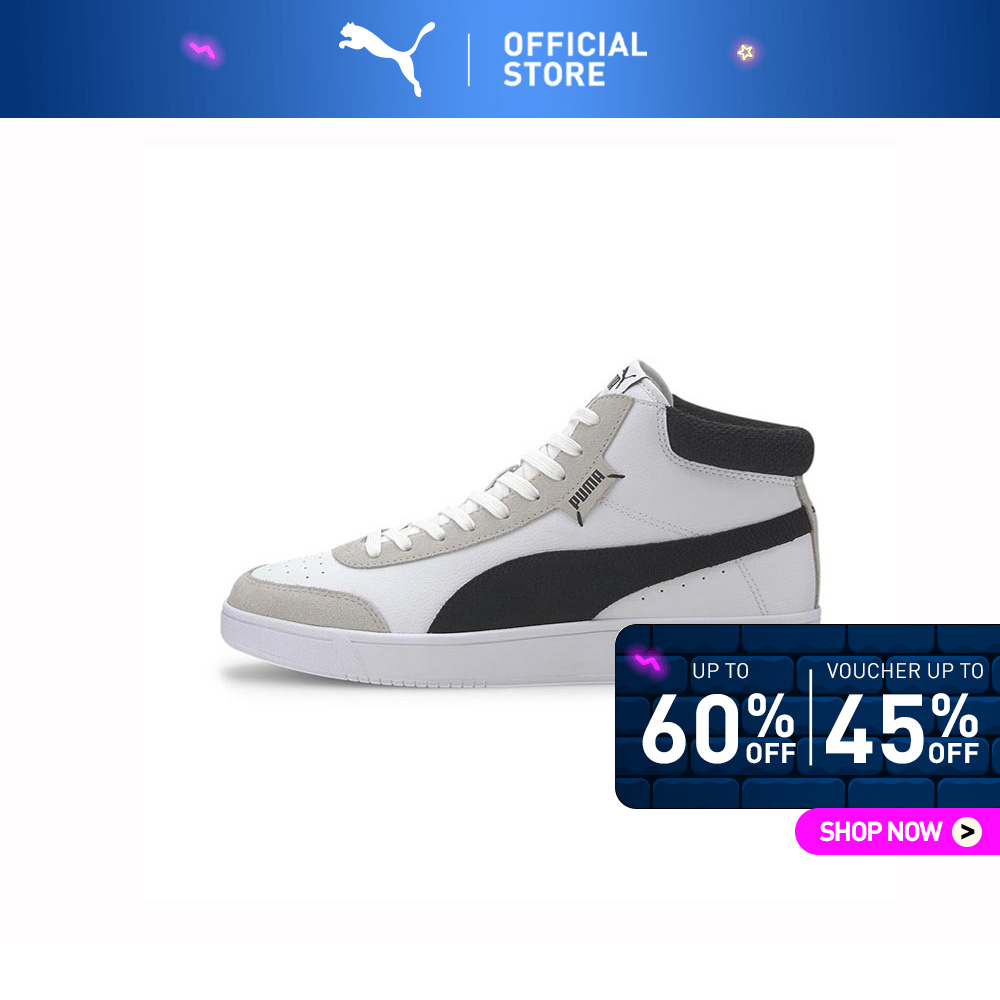Viewport: 1000px width, 1000px height.
Task: Click the pink lightning bolt in header
Action: pos(203,50)
